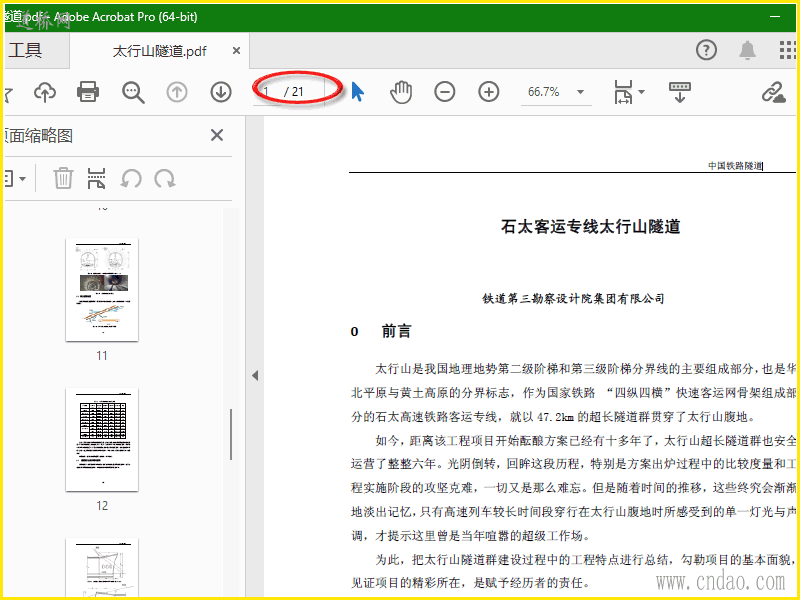Zoom out with the minus button
Image resolution: width=800 pixels, height=600 pixels.
(445, 92)
